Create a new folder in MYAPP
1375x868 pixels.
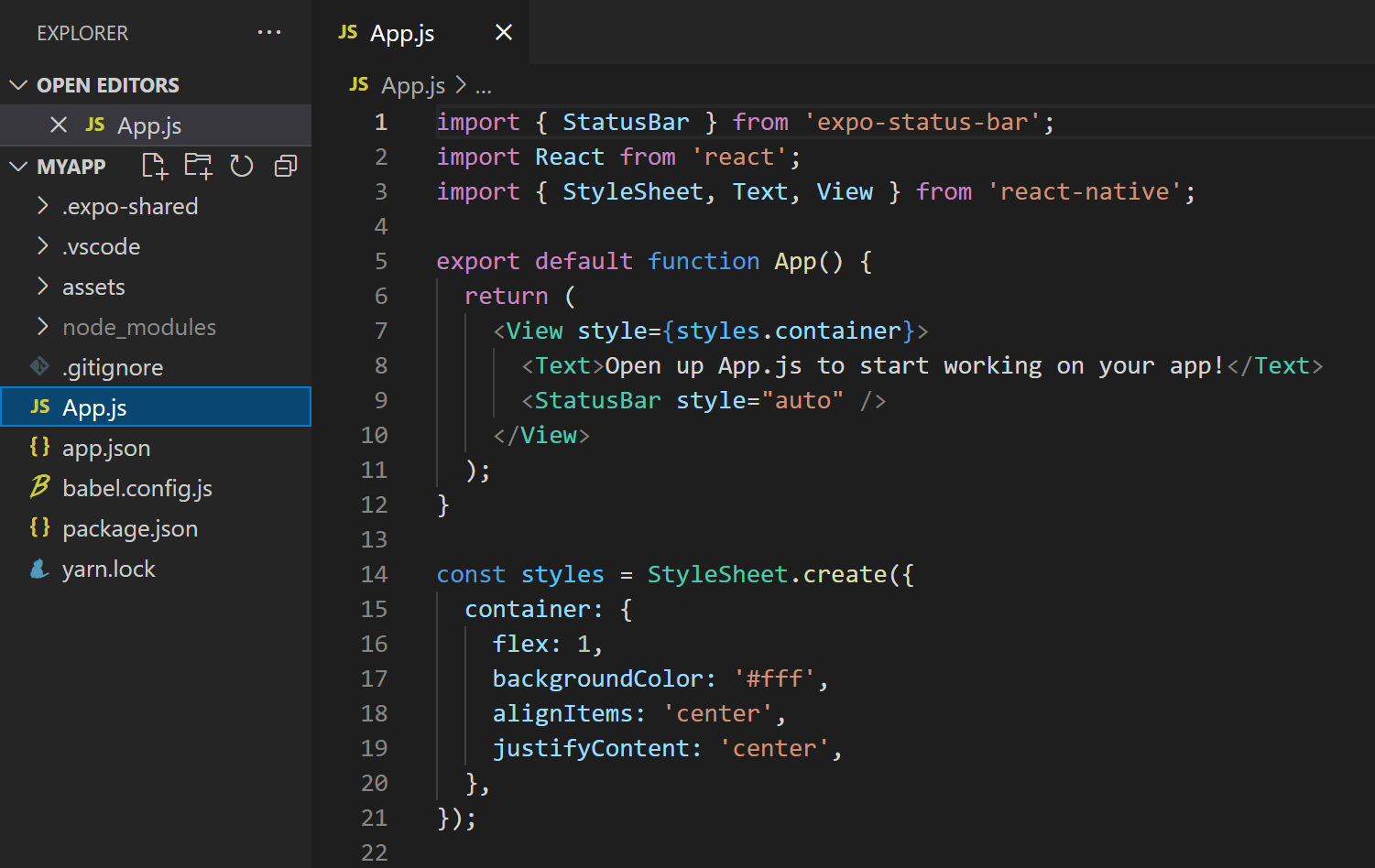[x=197, y=166]
